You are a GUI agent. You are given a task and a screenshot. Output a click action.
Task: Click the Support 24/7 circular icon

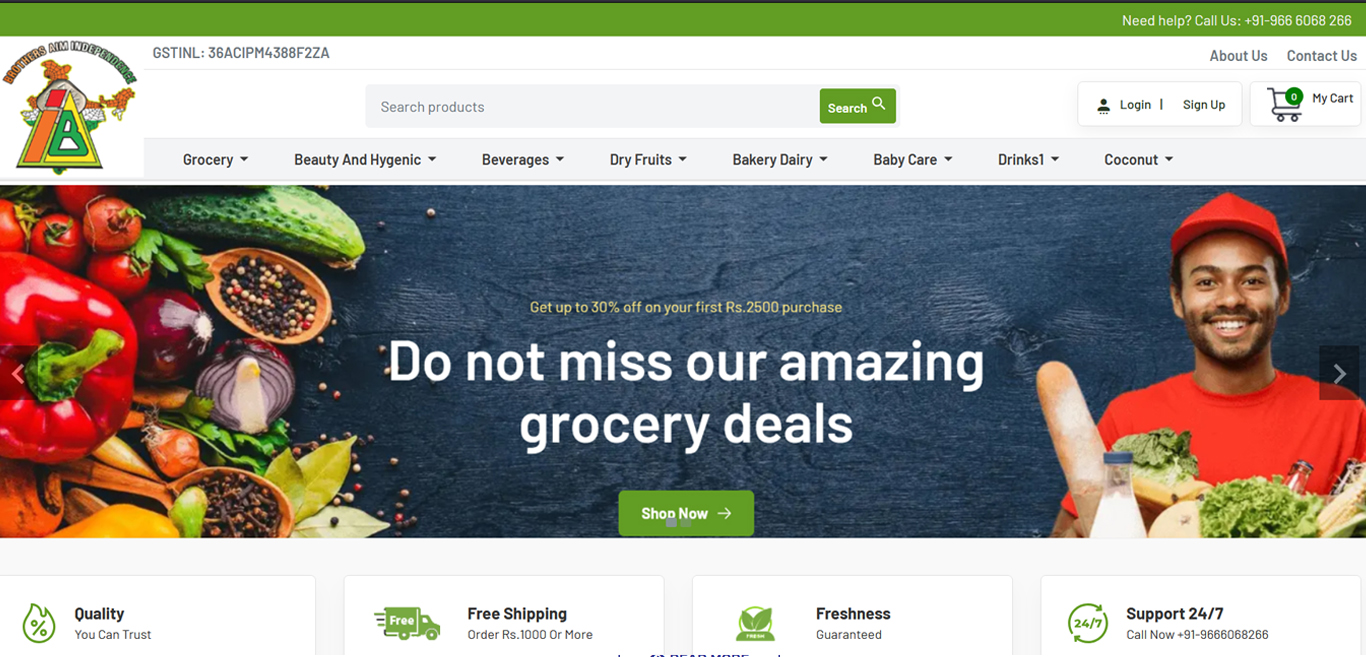coord(1087,623)
